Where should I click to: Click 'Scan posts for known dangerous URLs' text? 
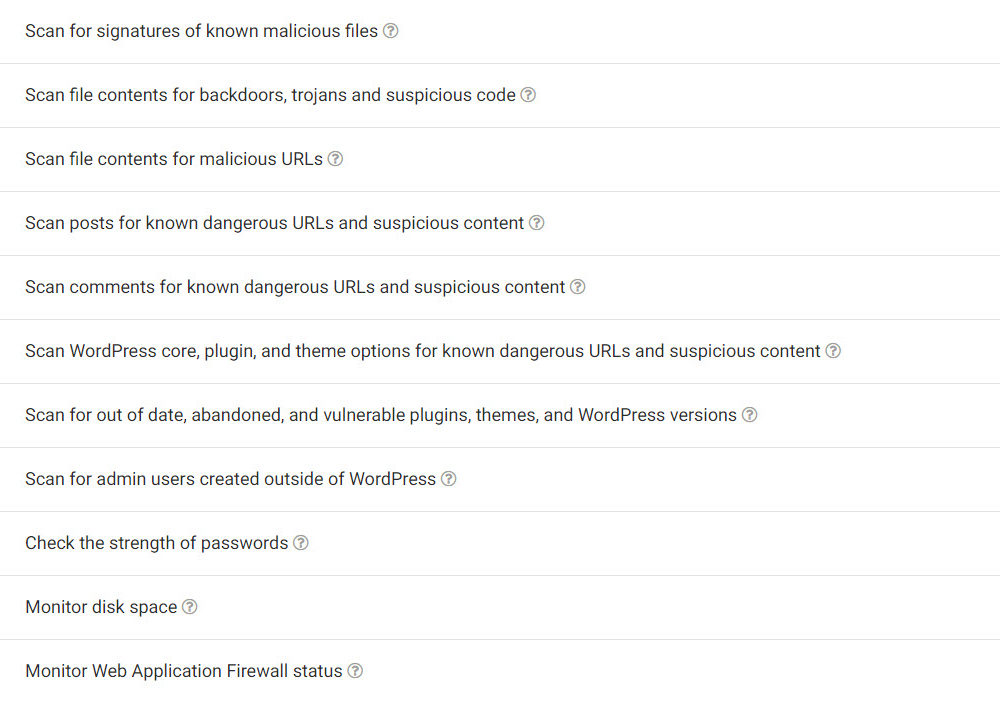coord(274,223)
